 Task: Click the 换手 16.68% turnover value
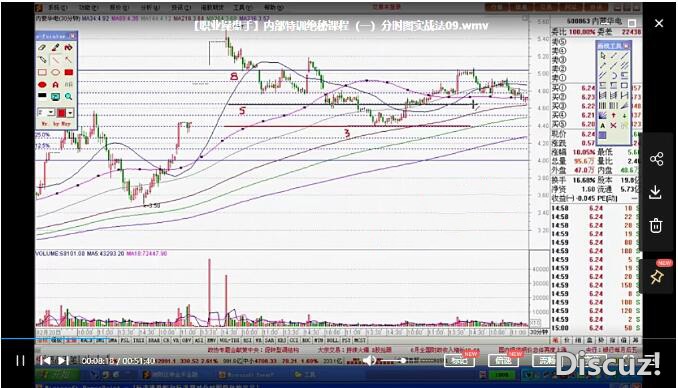583,180
